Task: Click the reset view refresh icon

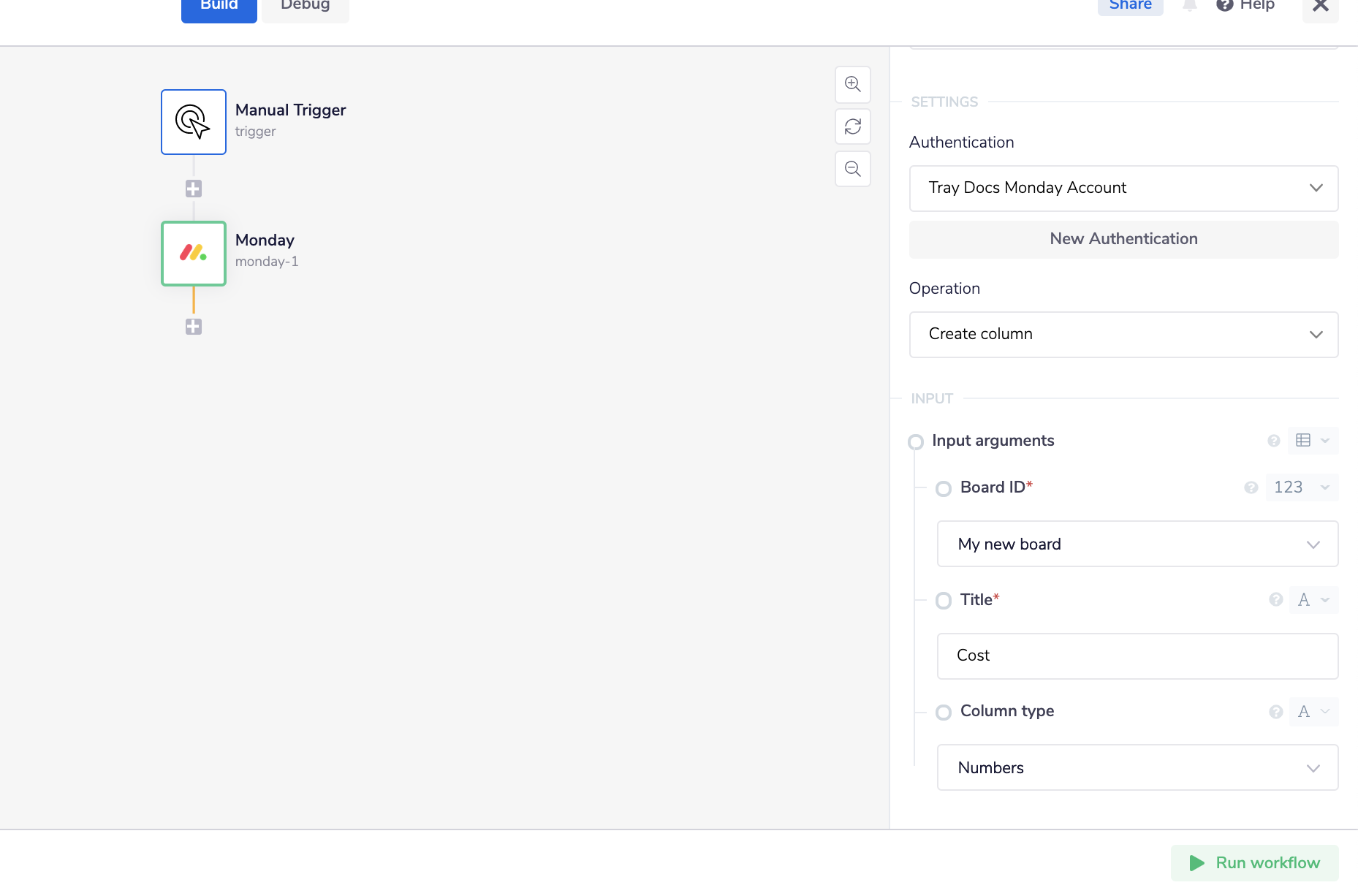Action: (852, 126)
